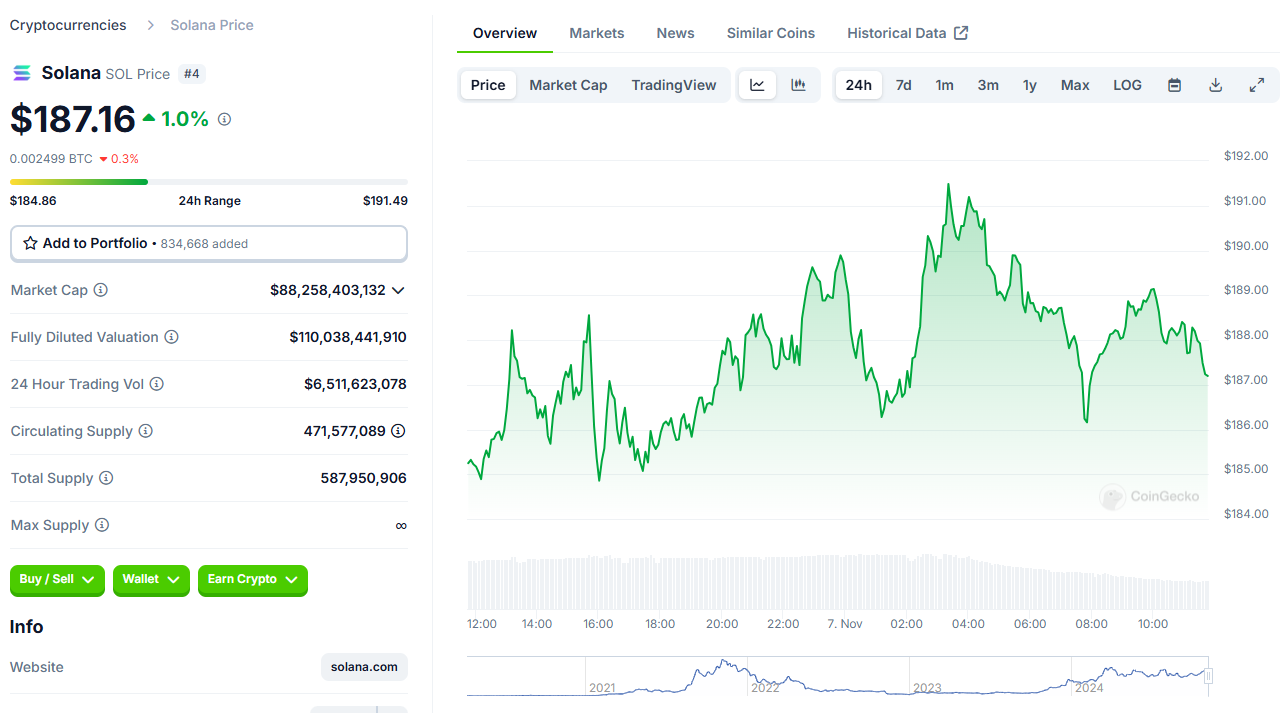This screenshot has width=1286, height=717.
Task: Click the $110,038,441,910 valuation value
Action: pos(348,337)
